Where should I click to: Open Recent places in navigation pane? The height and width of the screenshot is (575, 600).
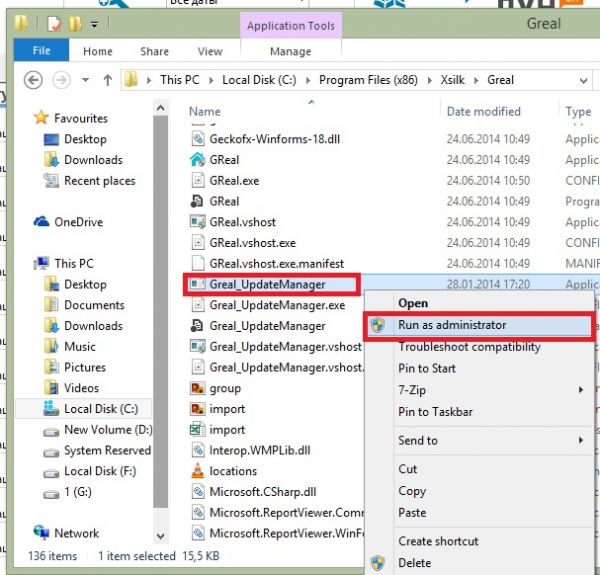click(99, 180)
